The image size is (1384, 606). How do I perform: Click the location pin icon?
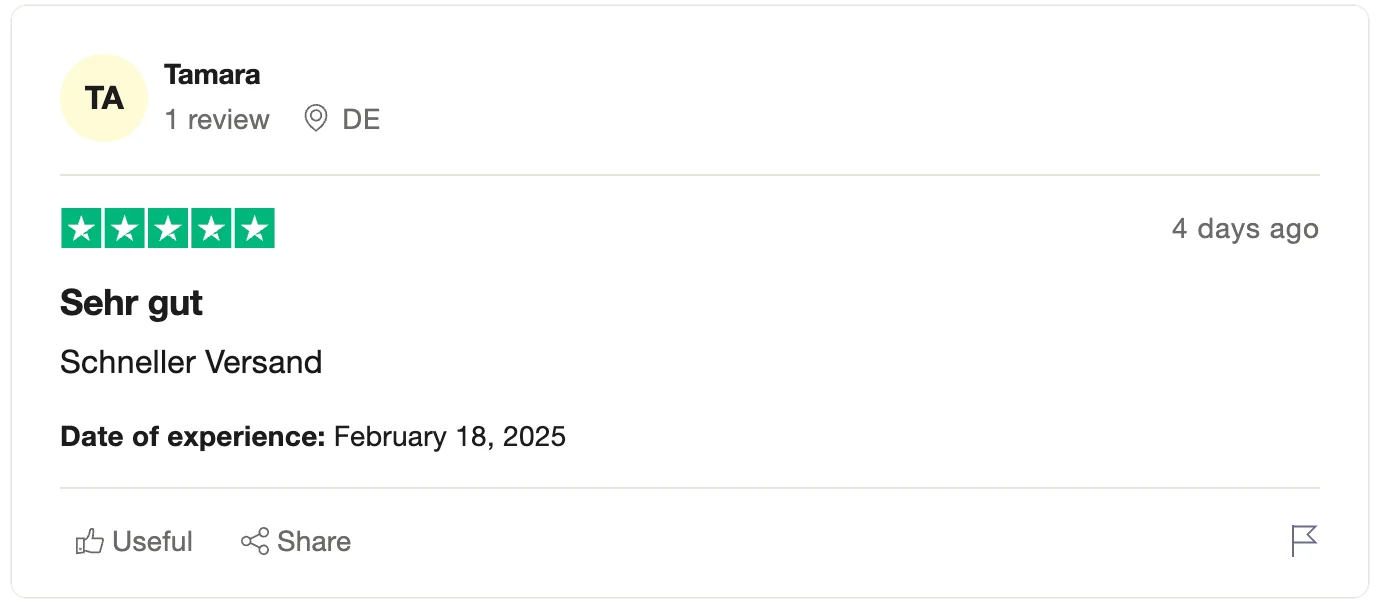click(316, 119)
